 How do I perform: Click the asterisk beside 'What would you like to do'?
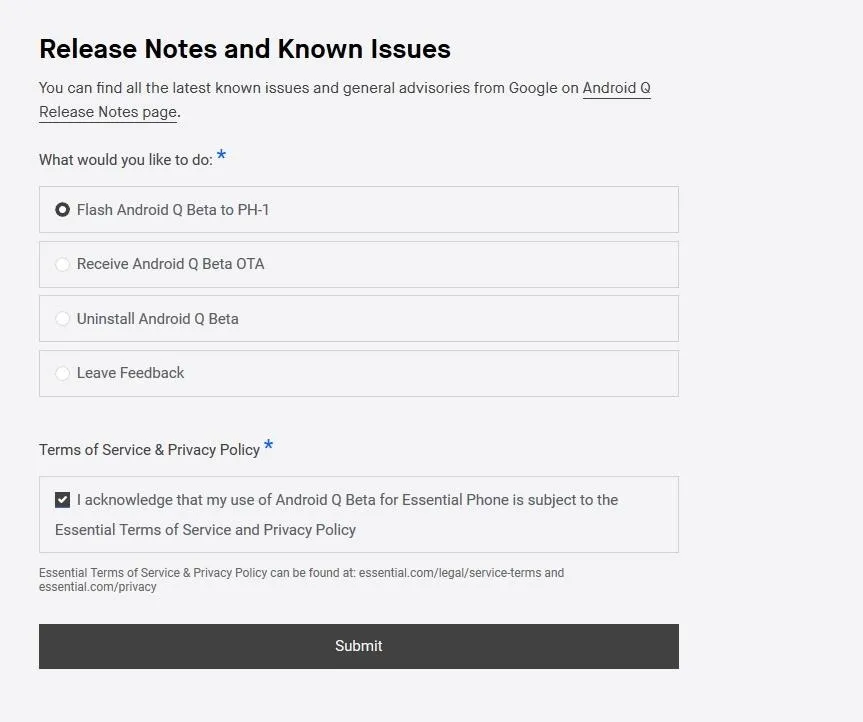tap(221, 155)
